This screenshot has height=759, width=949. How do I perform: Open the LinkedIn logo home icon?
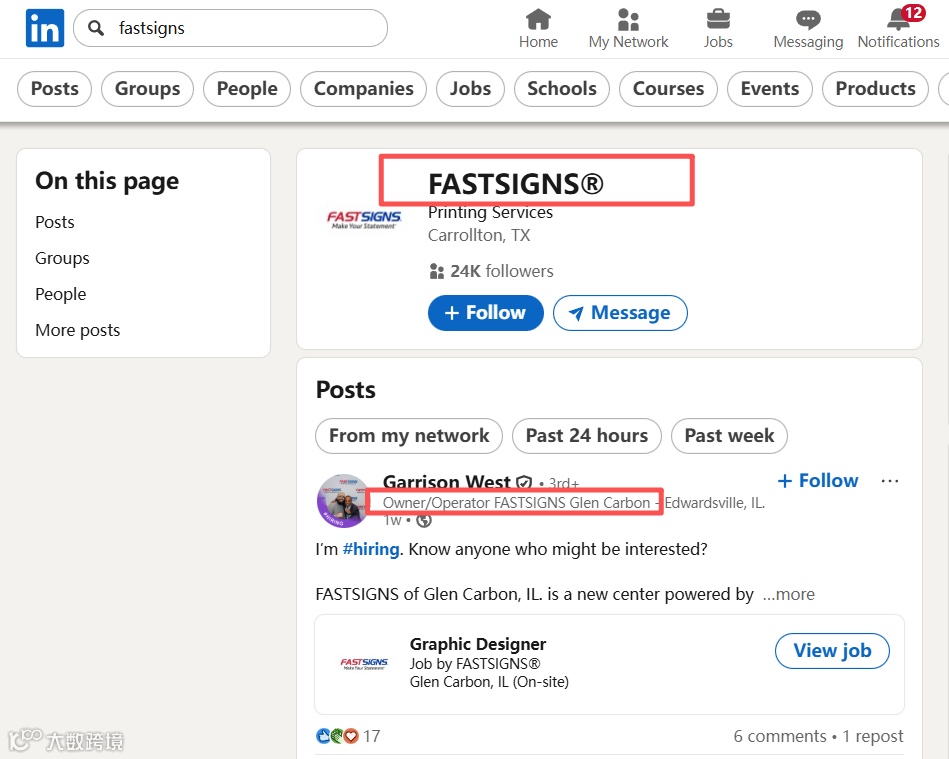[45, 28]
